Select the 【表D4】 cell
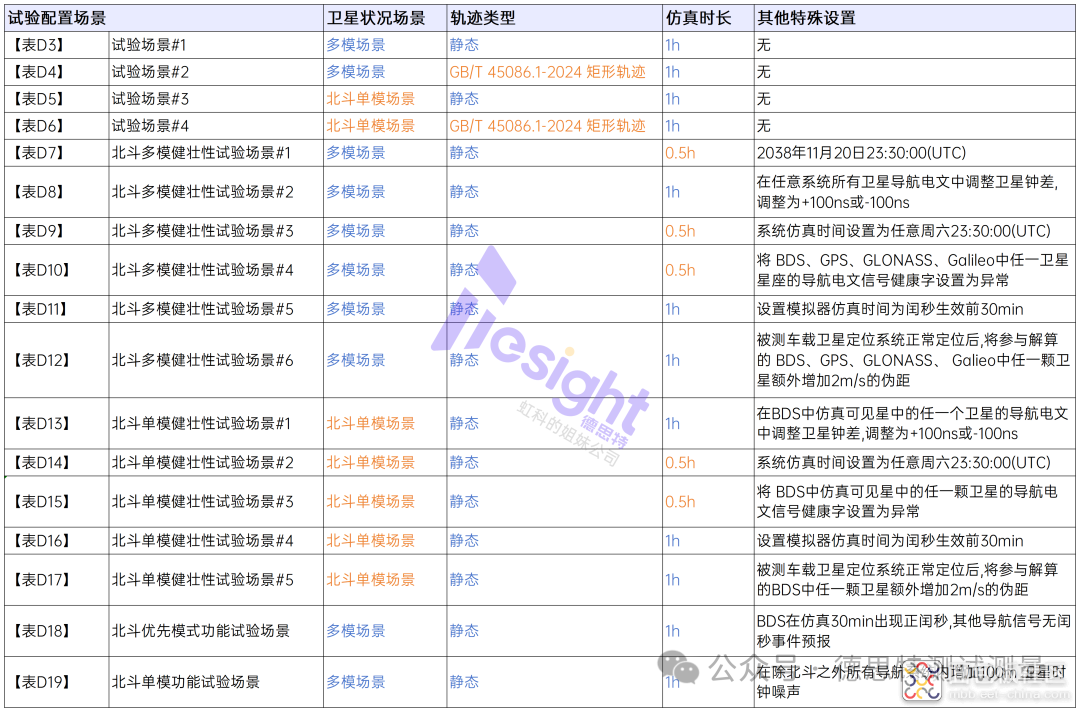 56,72
